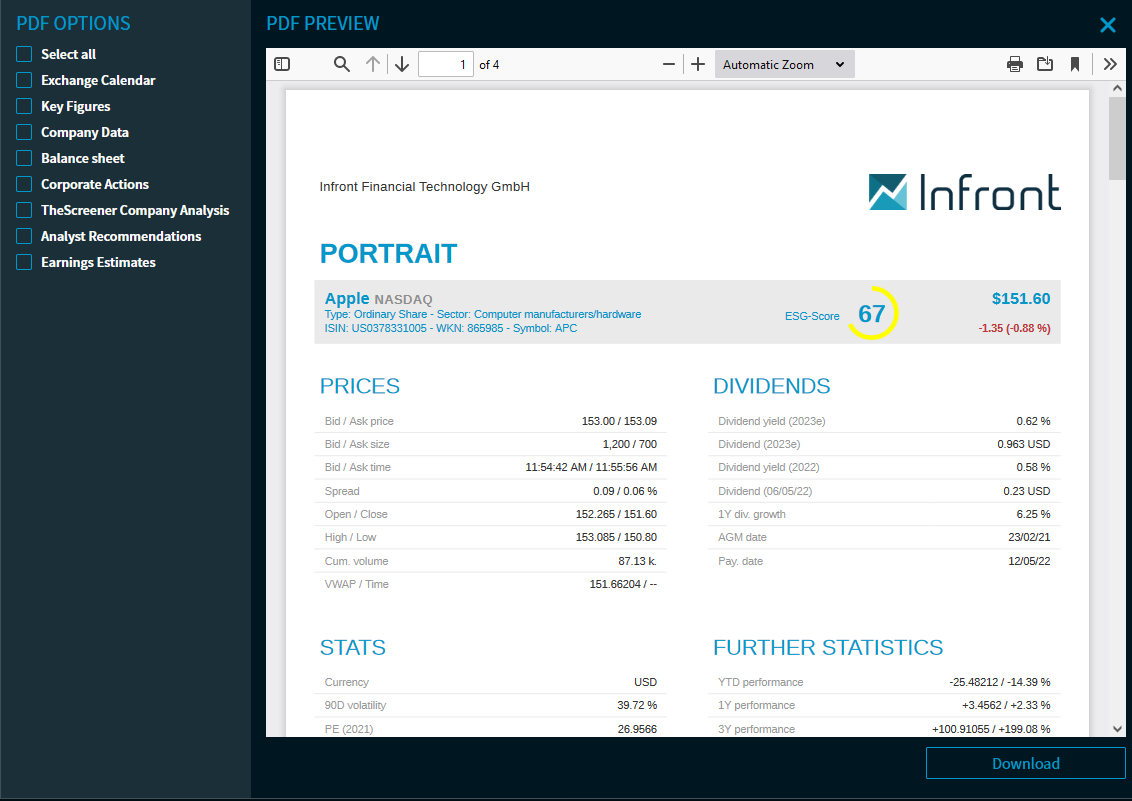Screen dimensions: 1132x801
Task: Toggle the PDF viewer sidebar
Action: pos(282,64)
